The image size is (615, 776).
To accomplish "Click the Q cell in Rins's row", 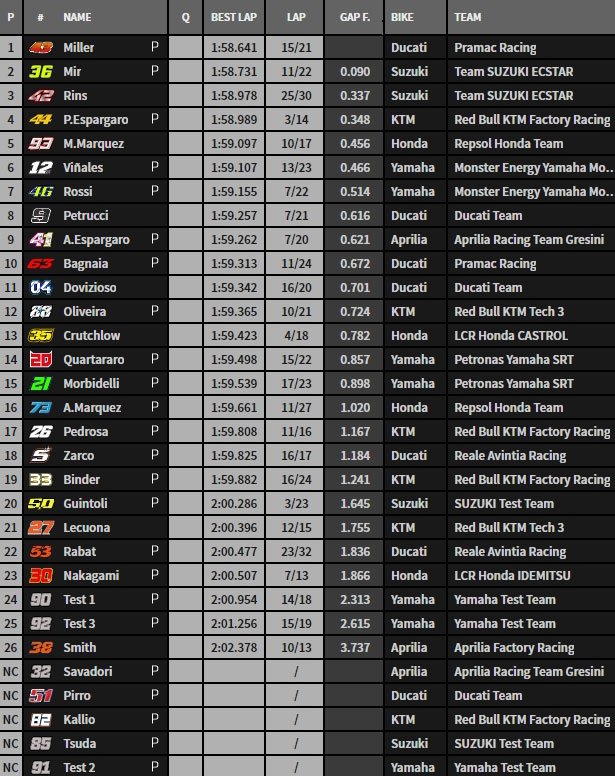I will point(185,96).
